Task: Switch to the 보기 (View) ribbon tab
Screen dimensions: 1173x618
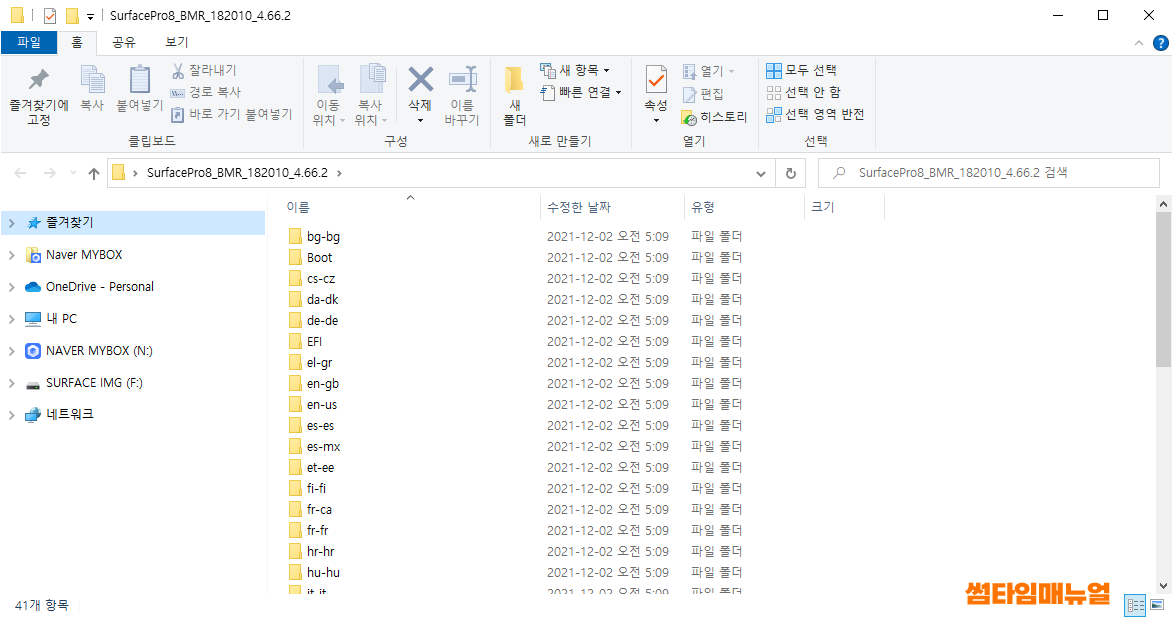Action: (177, 43)
